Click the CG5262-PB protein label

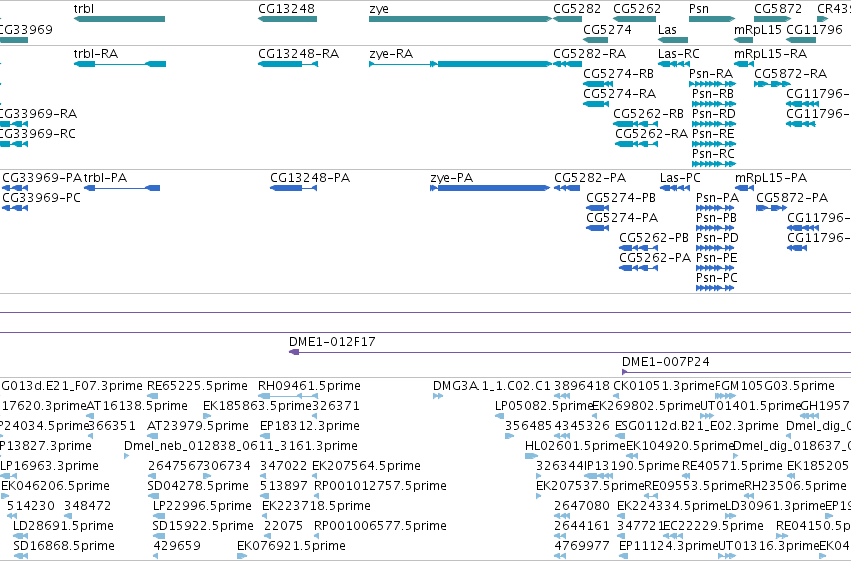(654, 238)
